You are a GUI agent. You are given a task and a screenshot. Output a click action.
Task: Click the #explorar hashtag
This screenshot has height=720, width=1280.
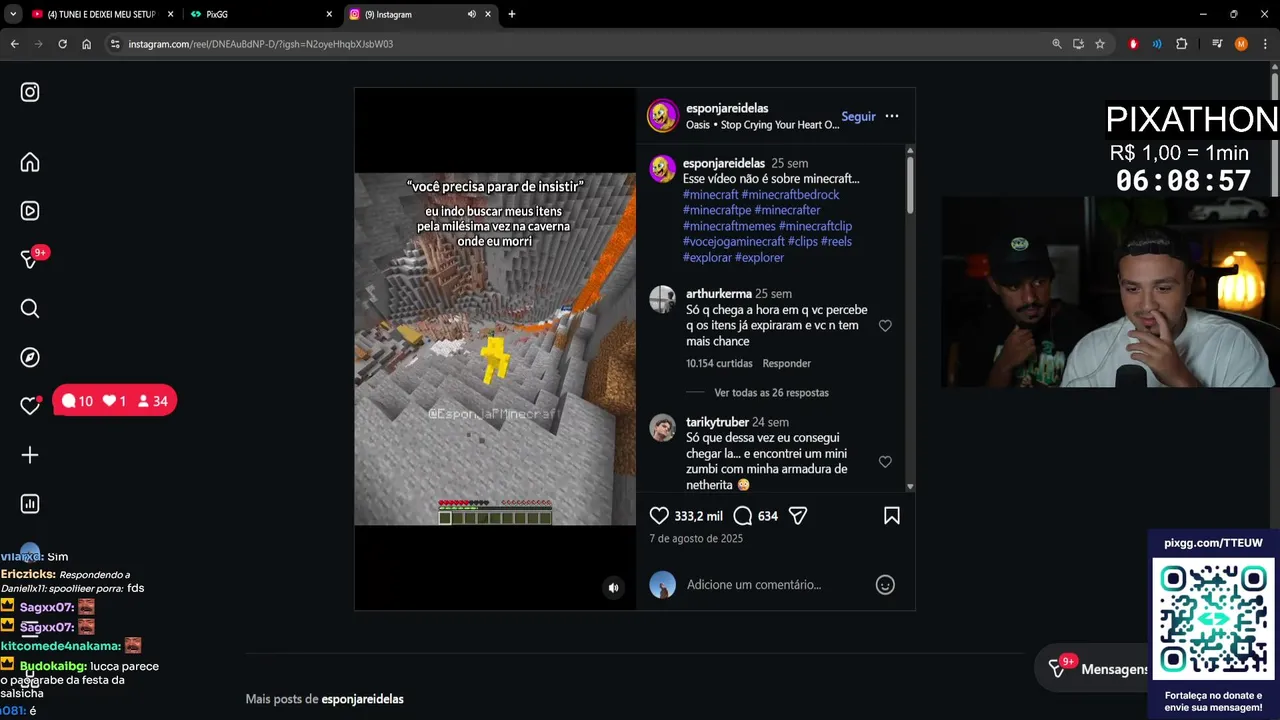(x=707, y=258)
